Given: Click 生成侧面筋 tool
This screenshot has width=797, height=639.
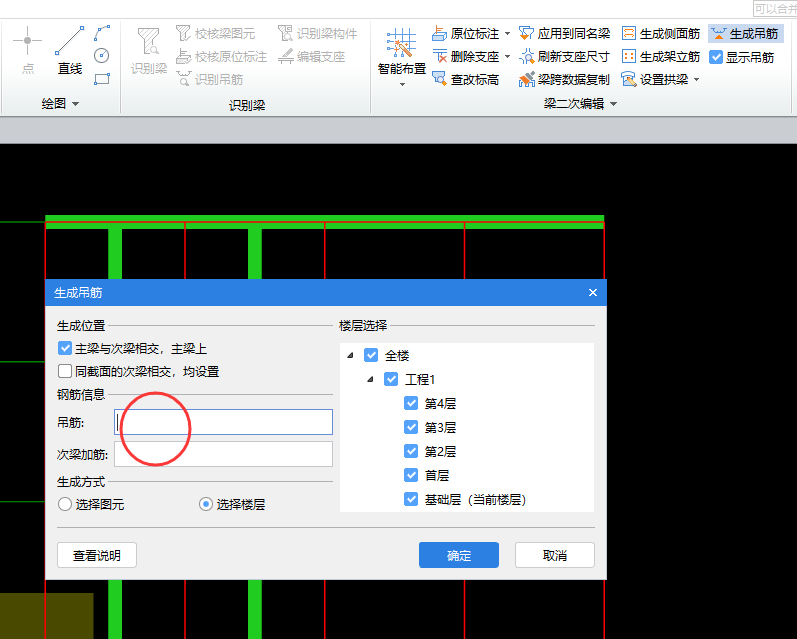Looking at the screenshot, I should [x=661, y=34].
